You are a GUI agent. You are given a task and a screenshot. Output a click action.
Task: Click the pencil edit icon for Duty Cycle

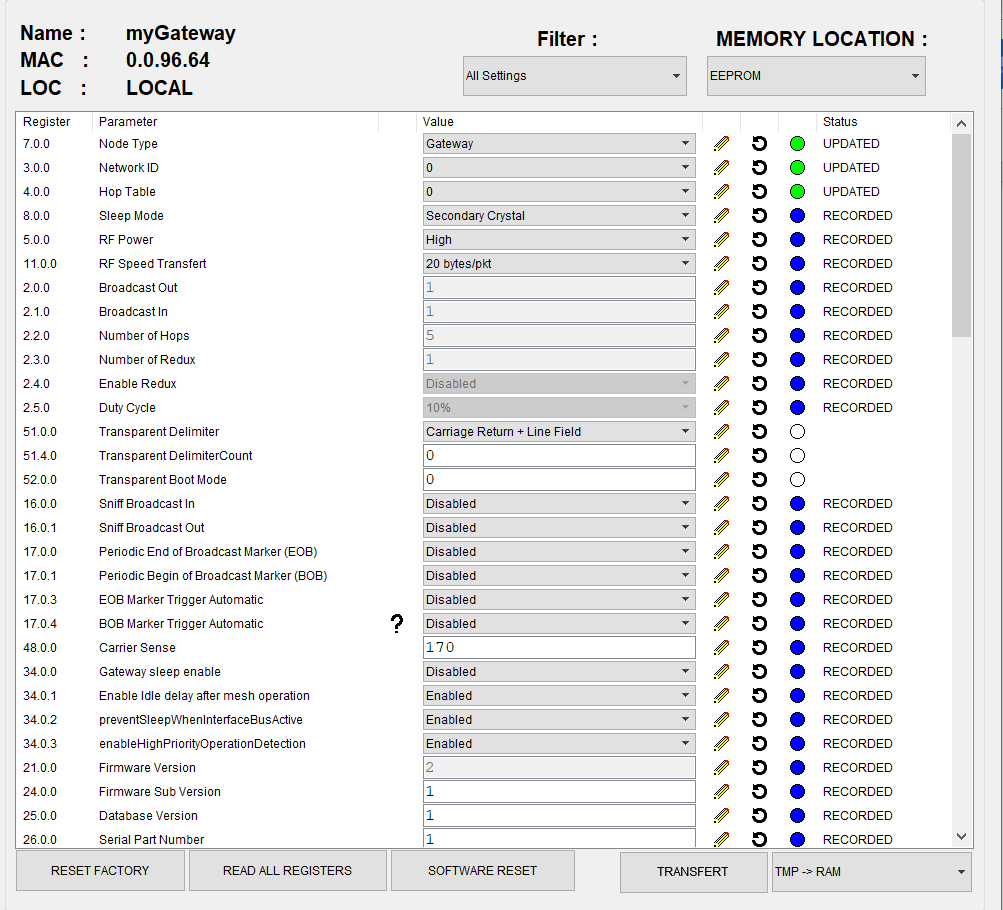721,407
